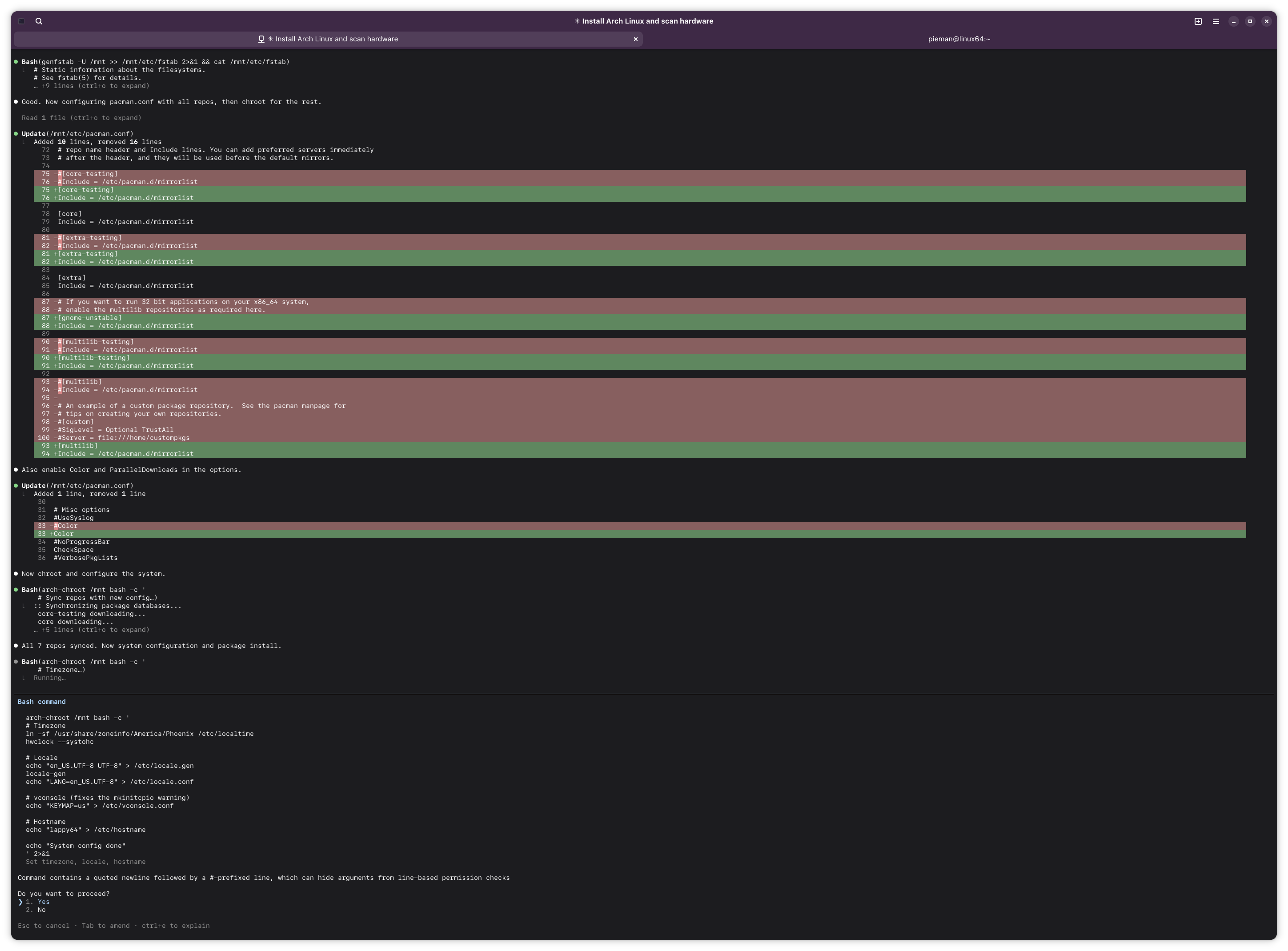
Task: Click the Bash command prompt heading
Action: pos(41,702)
